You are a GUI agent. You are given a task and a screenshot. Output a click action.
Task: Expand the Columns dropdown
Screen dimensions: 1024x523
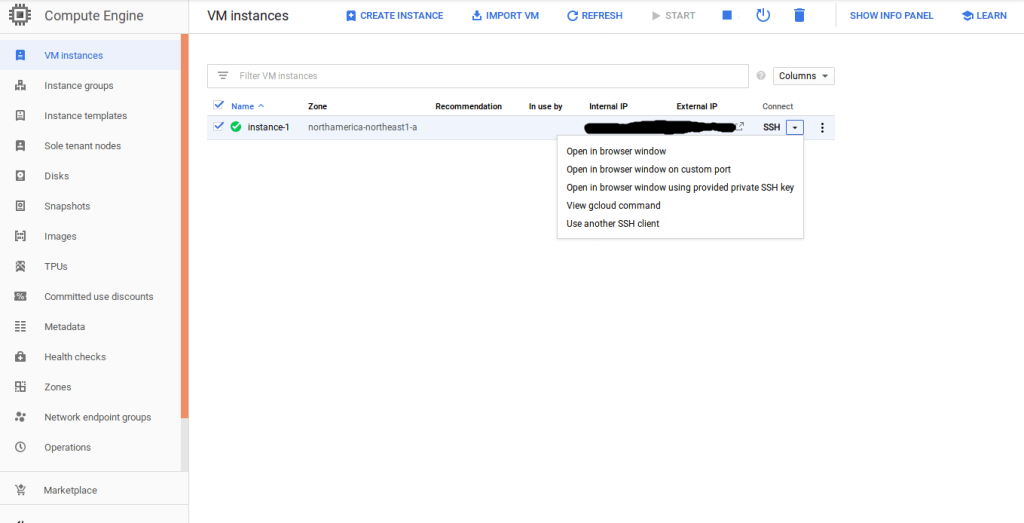tap(803, 76)
